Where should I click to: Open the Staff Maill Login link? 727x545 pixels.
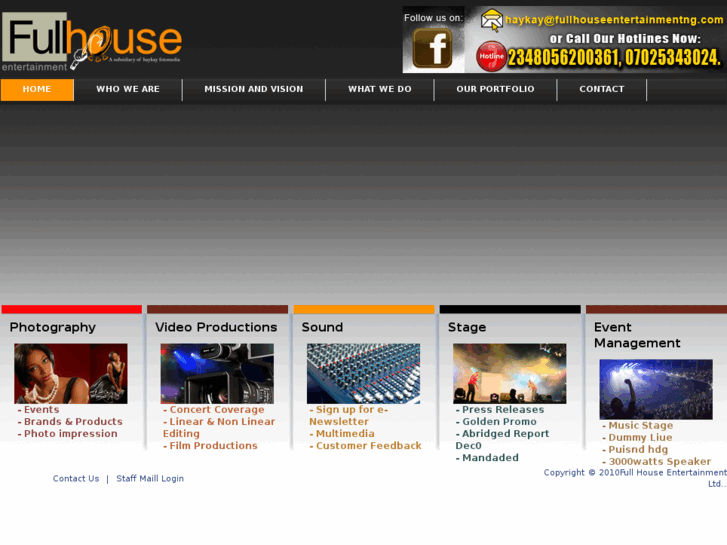[x=150, y=478]
